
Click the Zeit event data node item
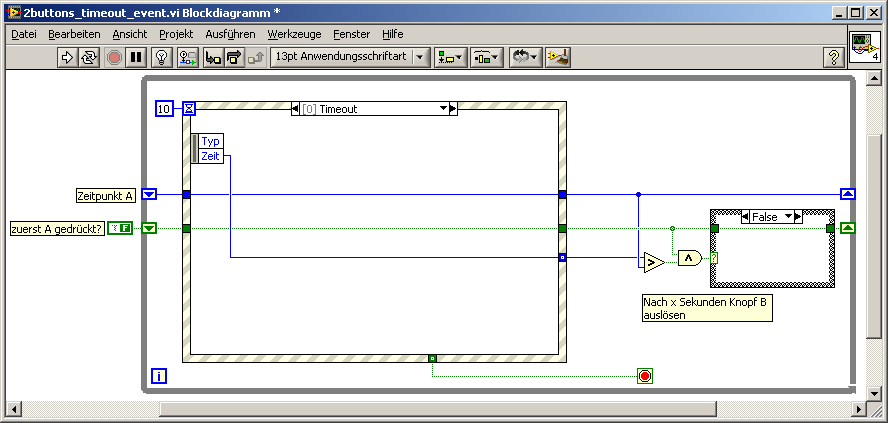tap(211, 156)
